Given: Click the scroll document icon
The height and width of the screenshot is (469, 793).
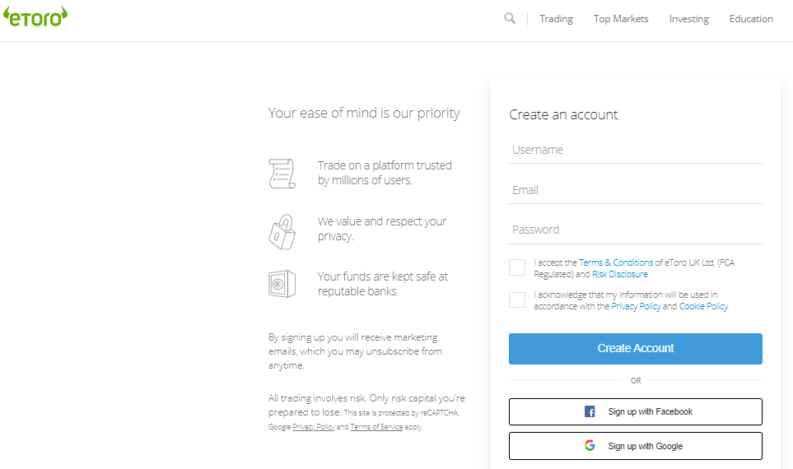Looking at the screenshot, I should 282,173.
